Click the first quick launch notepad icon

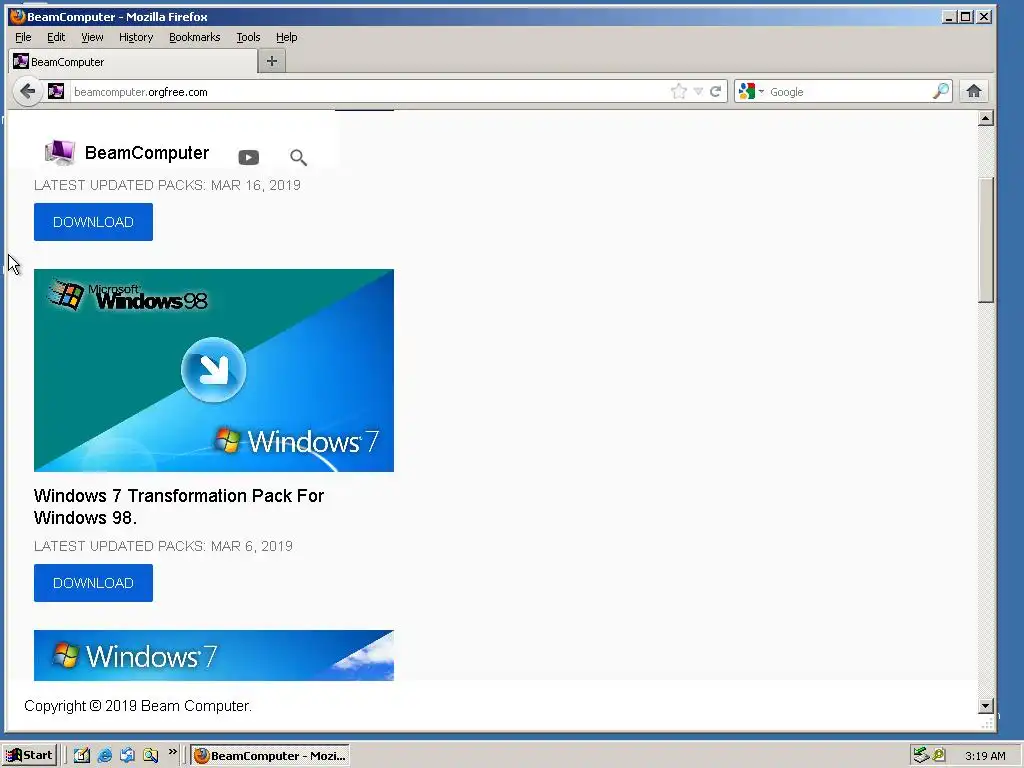pos(82,756)
